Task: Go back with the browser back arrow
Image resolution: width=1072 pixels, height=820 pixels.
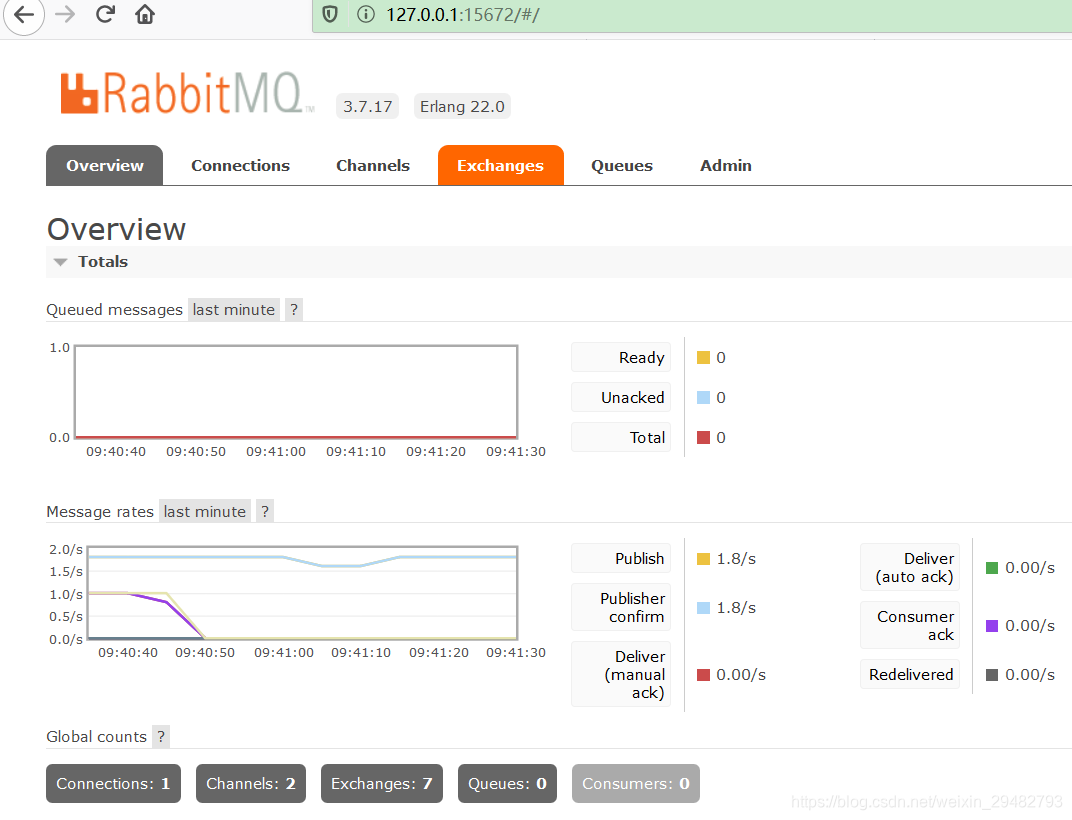Action: pos(23,14)
